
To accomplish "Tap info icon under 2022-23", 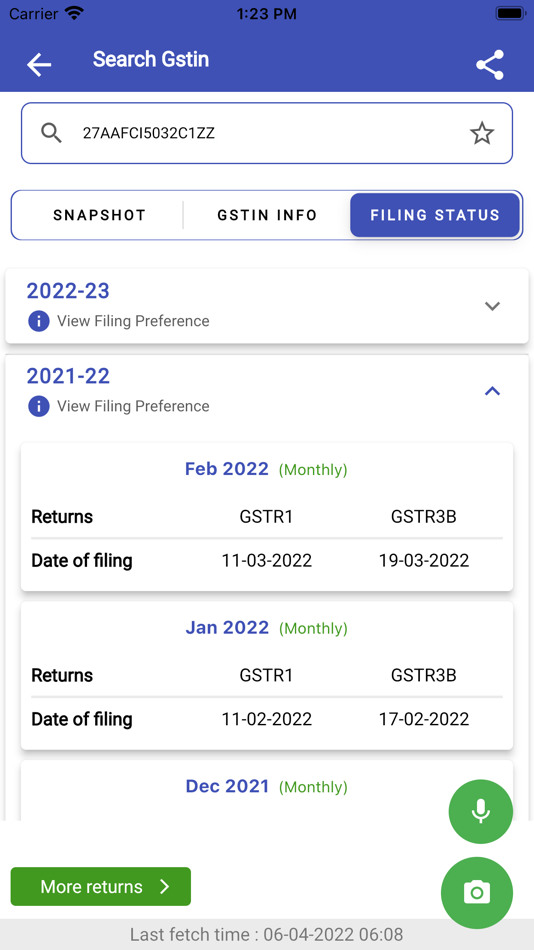I will pos(38,321).
